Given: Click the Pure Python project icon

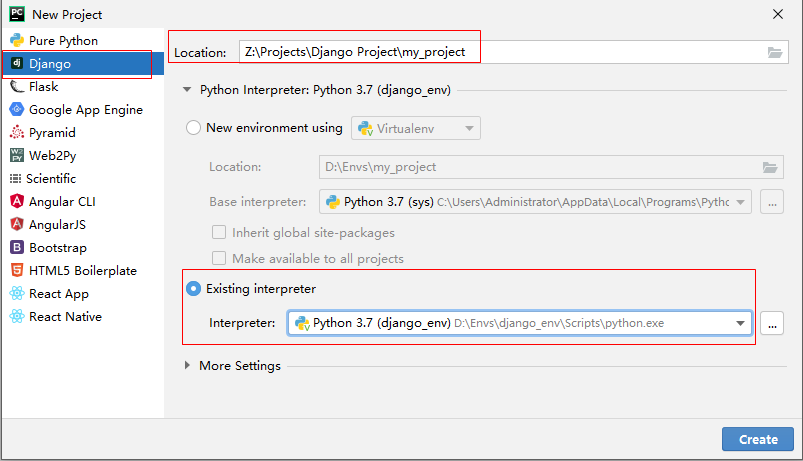Looking at the screenshot, I should click(x=17, y=40).
